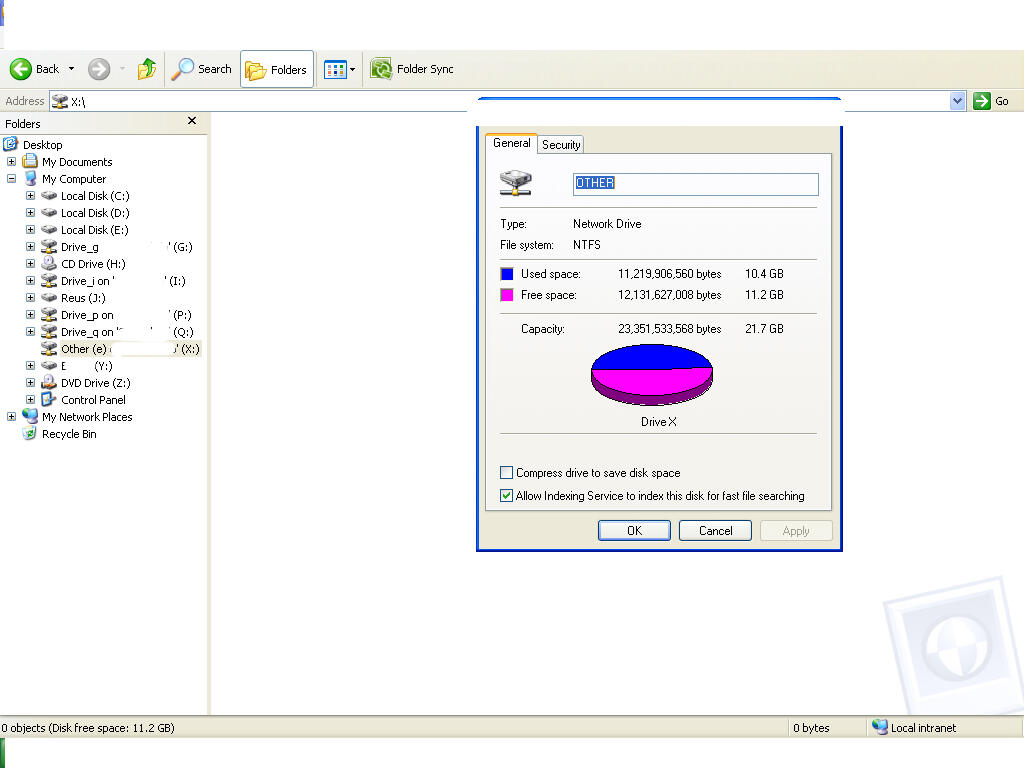Click status text '0 objects (Disk free space: 11.2 GB)'

88,728
